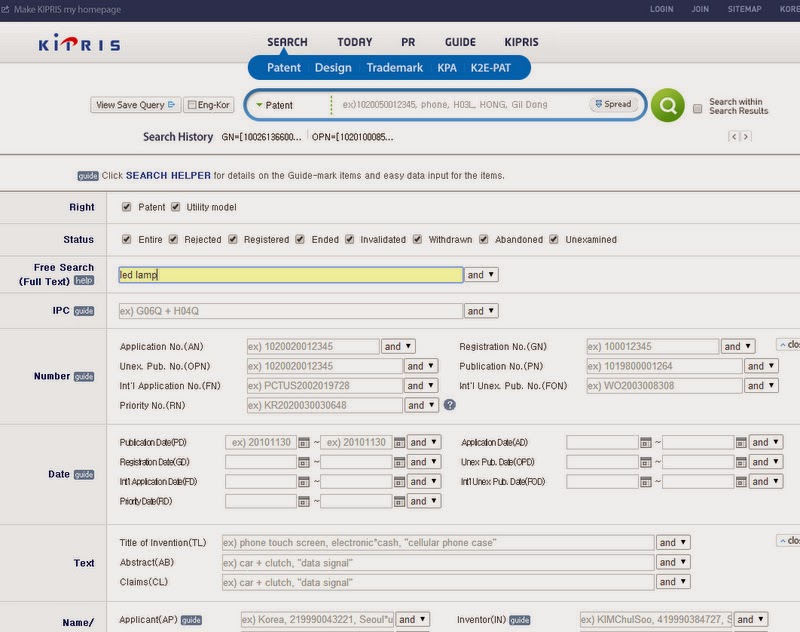Open the Free Search help badge
Image resolution: width=800 pixels, height=632 pixels.
84,281
